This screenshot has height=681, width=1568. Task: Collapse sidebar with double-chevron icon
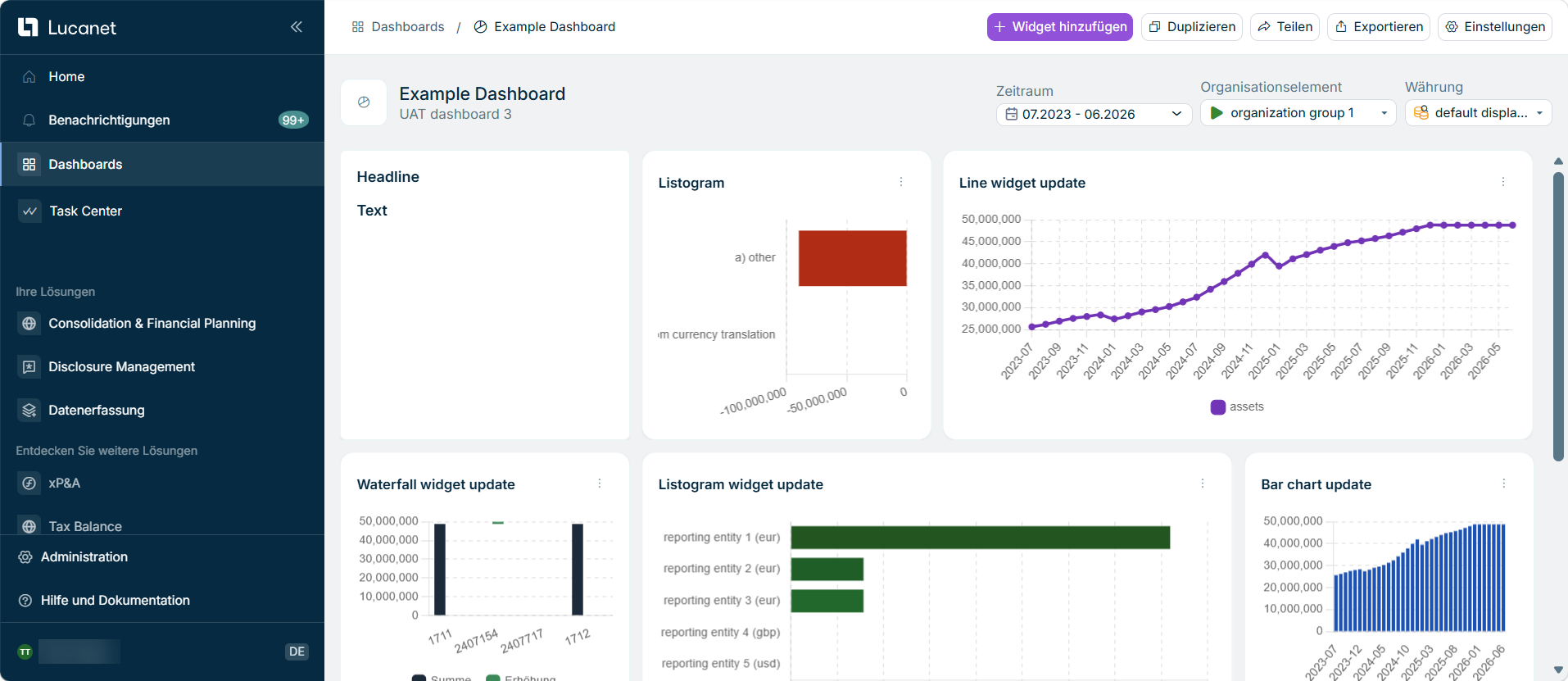pos(297,27)
